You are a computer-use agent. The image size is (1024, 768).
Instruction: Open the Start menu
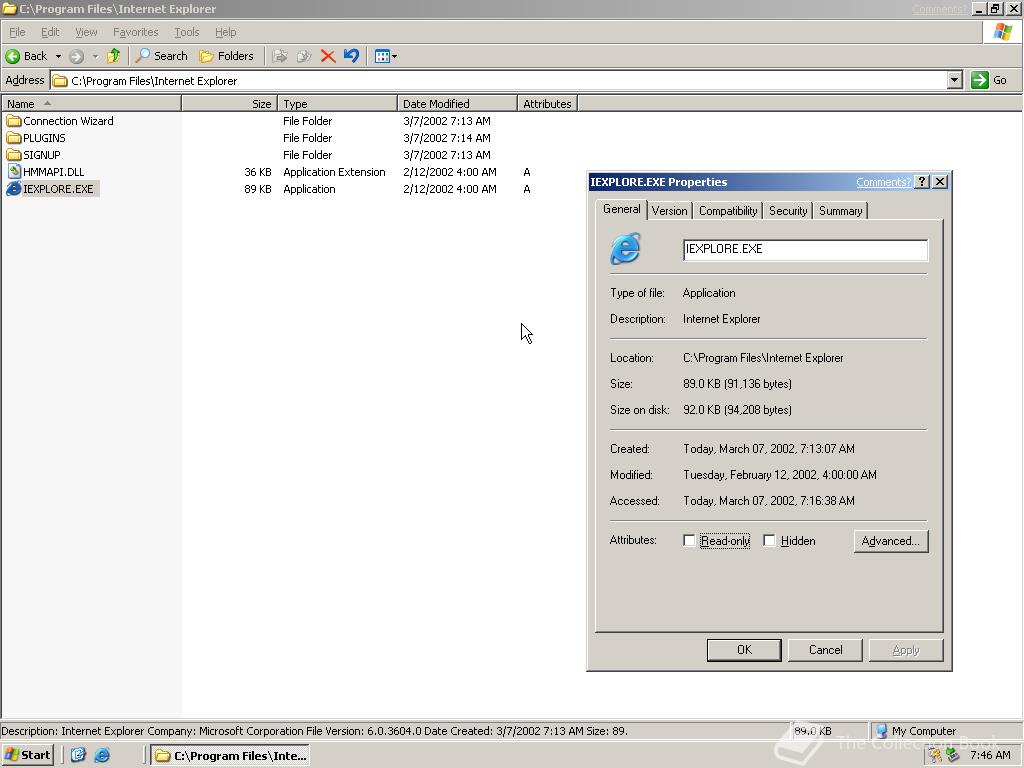click(x=27, y=755)
